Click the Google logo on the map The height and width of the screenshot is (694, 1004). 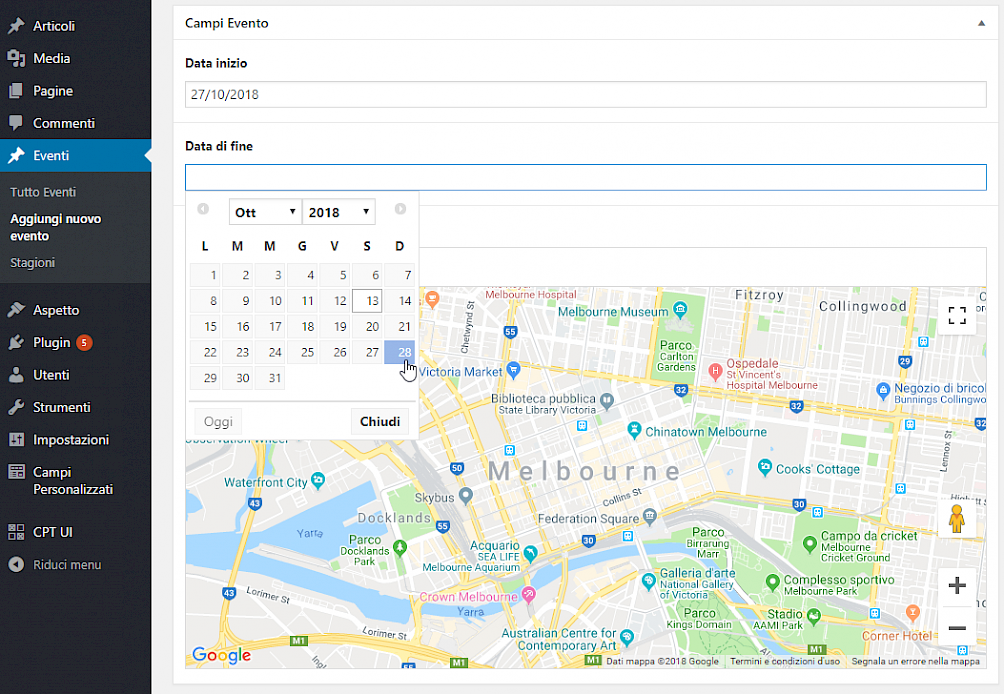(221, 655)
